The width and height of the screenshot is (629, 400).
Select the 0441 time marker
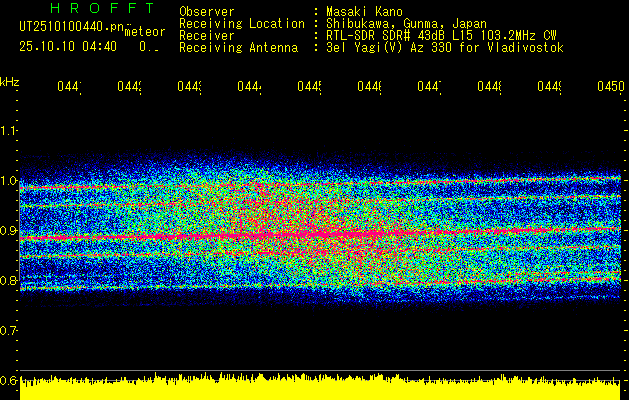[69, 87]
